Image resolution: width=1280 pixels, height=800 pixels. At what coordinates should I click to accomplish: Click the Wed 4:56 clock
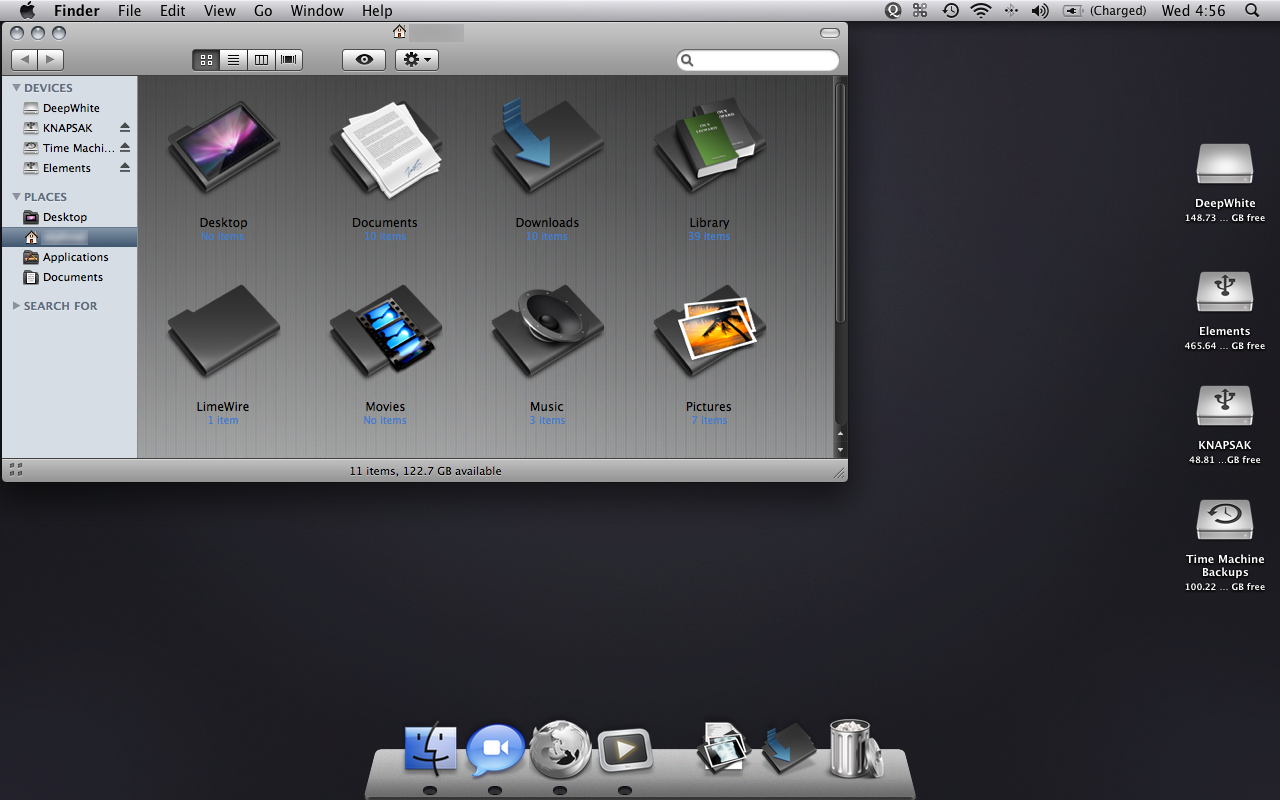coord(1193,11)
